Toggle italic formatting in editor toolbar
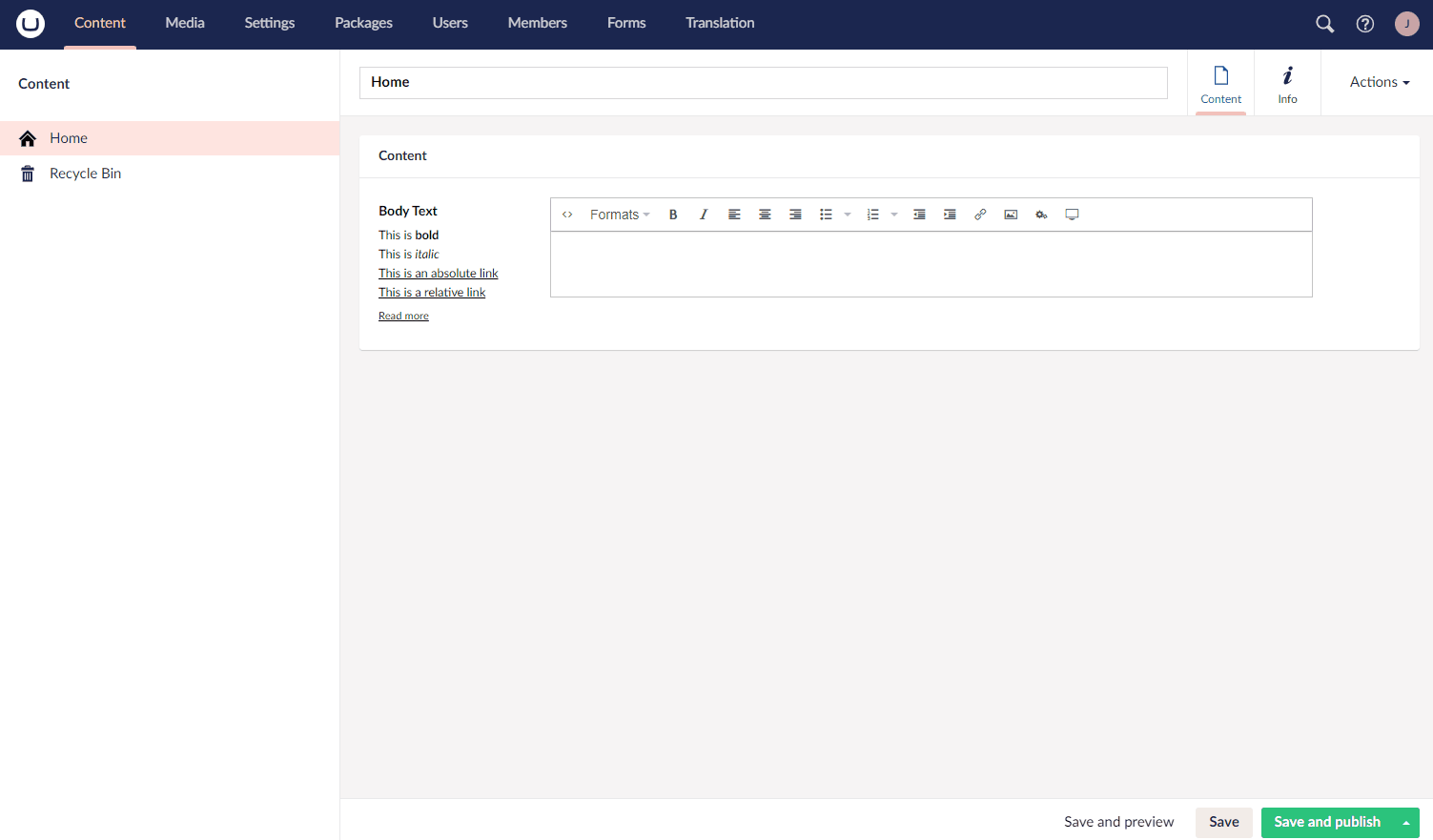The width and height of the screenshot is (1433, 840). [x=704, y=215]
